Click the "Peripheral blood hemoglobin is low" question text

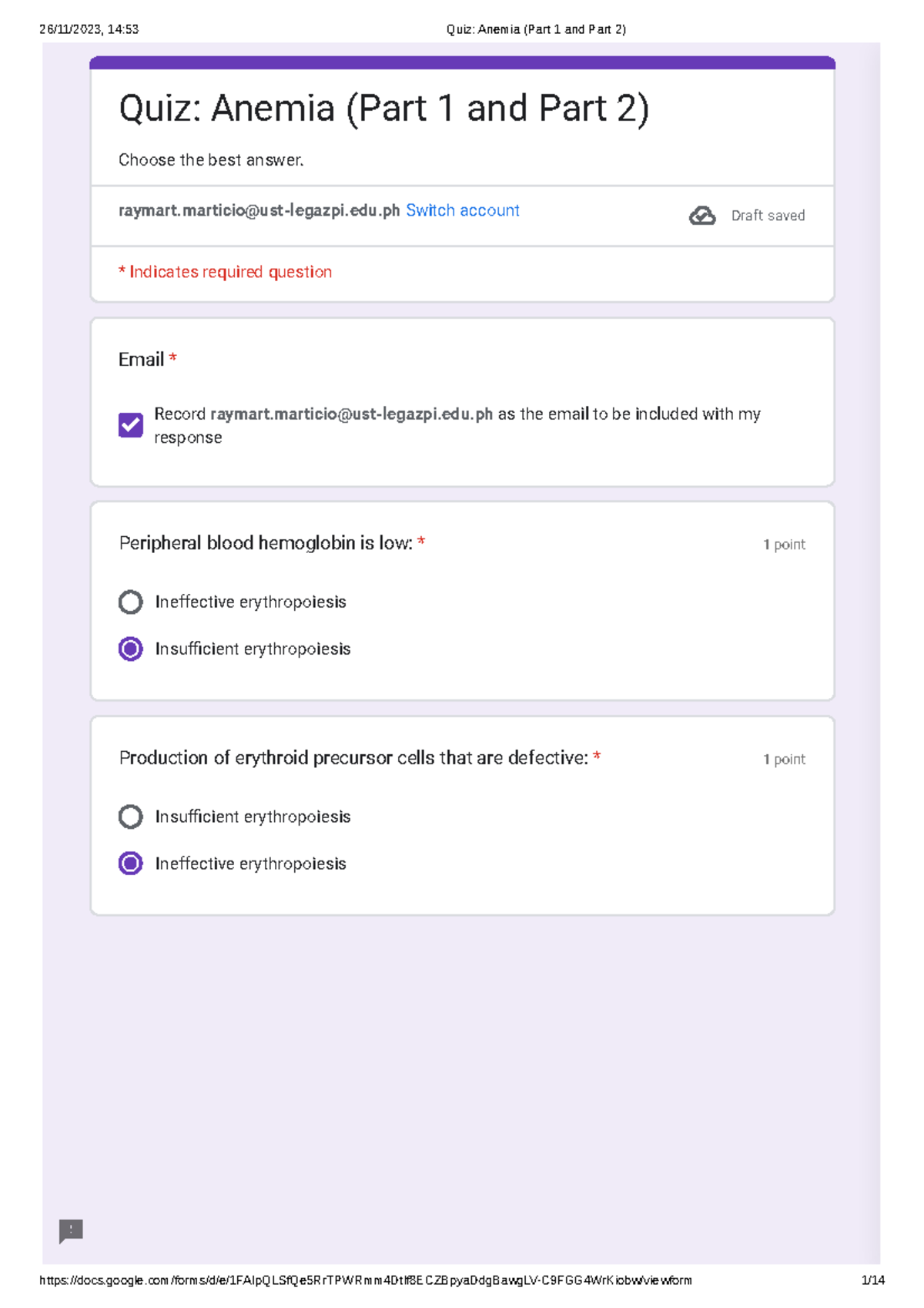pos(266,543)
